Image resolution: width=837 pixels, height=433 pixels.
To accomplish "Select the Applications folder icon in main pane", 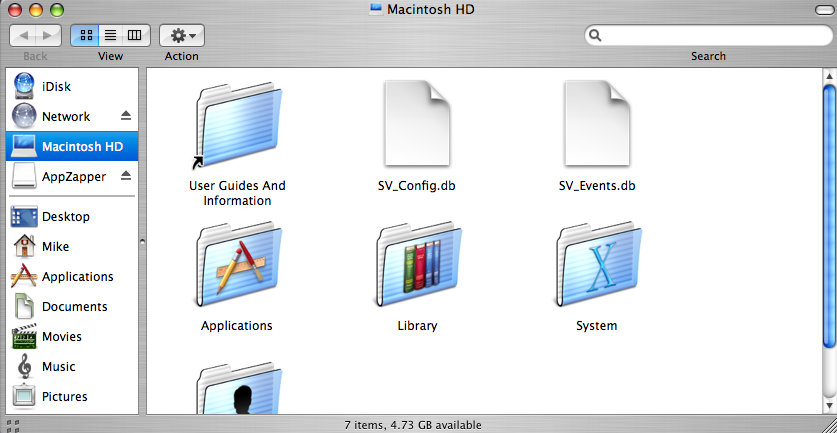I will click(x=237, y=265).
